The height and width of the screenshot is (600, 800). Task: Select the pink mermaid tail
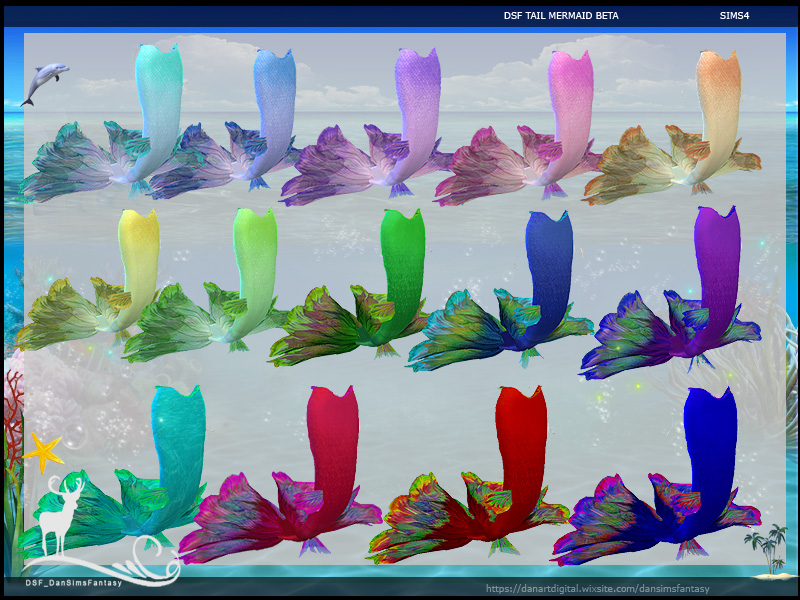(516, 128)
